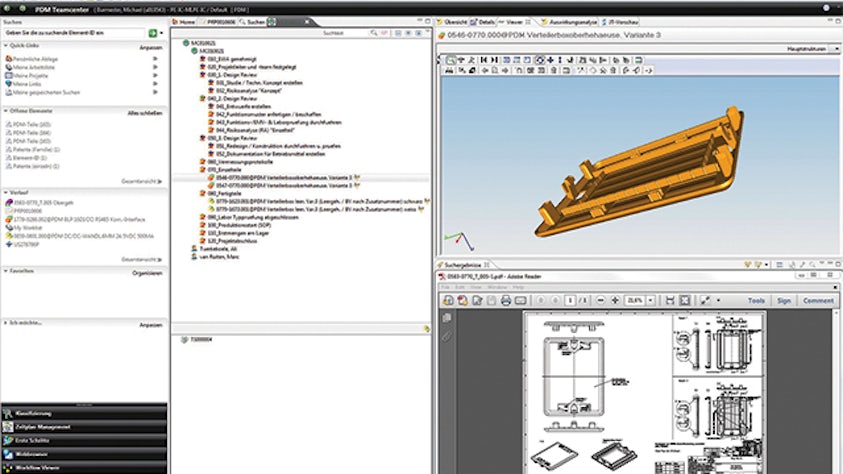This screenshot has height=474, width=843.
Task: Switch to the JT-Vorschau tab
Action: [x=620, y=22]
